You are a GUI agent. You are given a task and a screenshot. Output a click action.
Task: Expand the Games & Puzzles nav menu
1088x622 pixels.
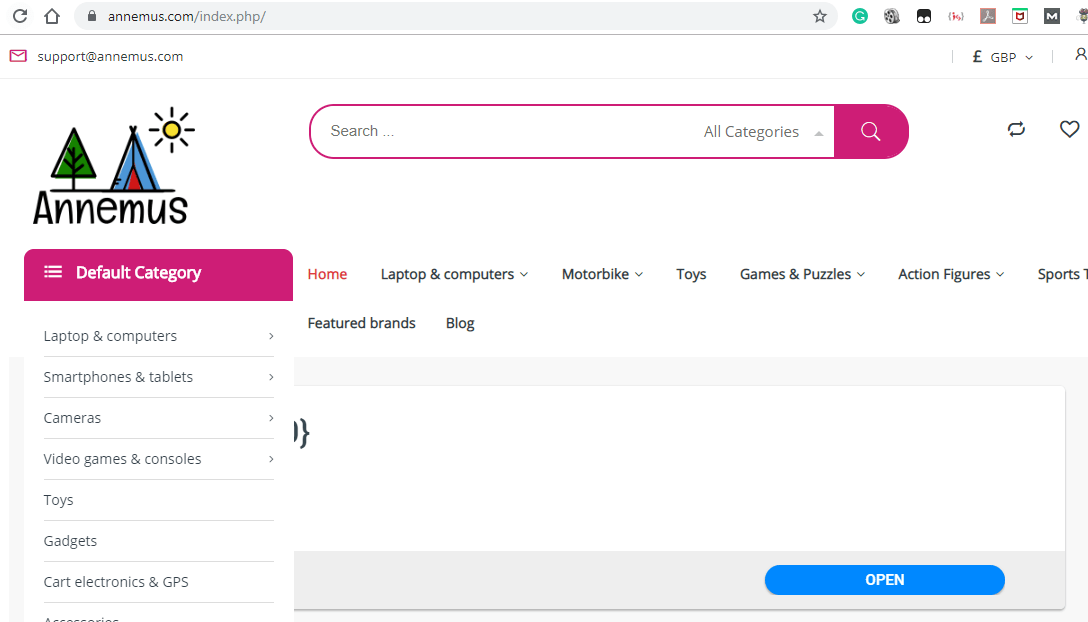[x=803, y=274]
